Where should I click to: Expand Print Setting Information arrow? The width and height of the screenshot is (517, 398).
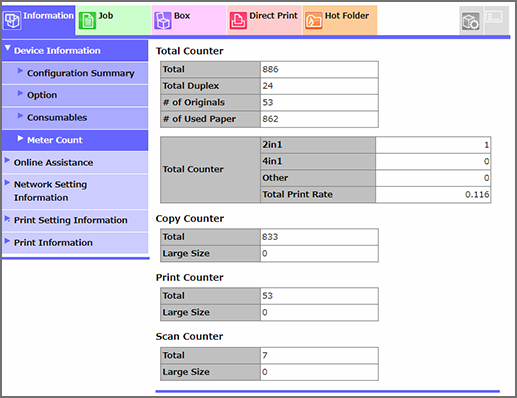coord(7,218)
